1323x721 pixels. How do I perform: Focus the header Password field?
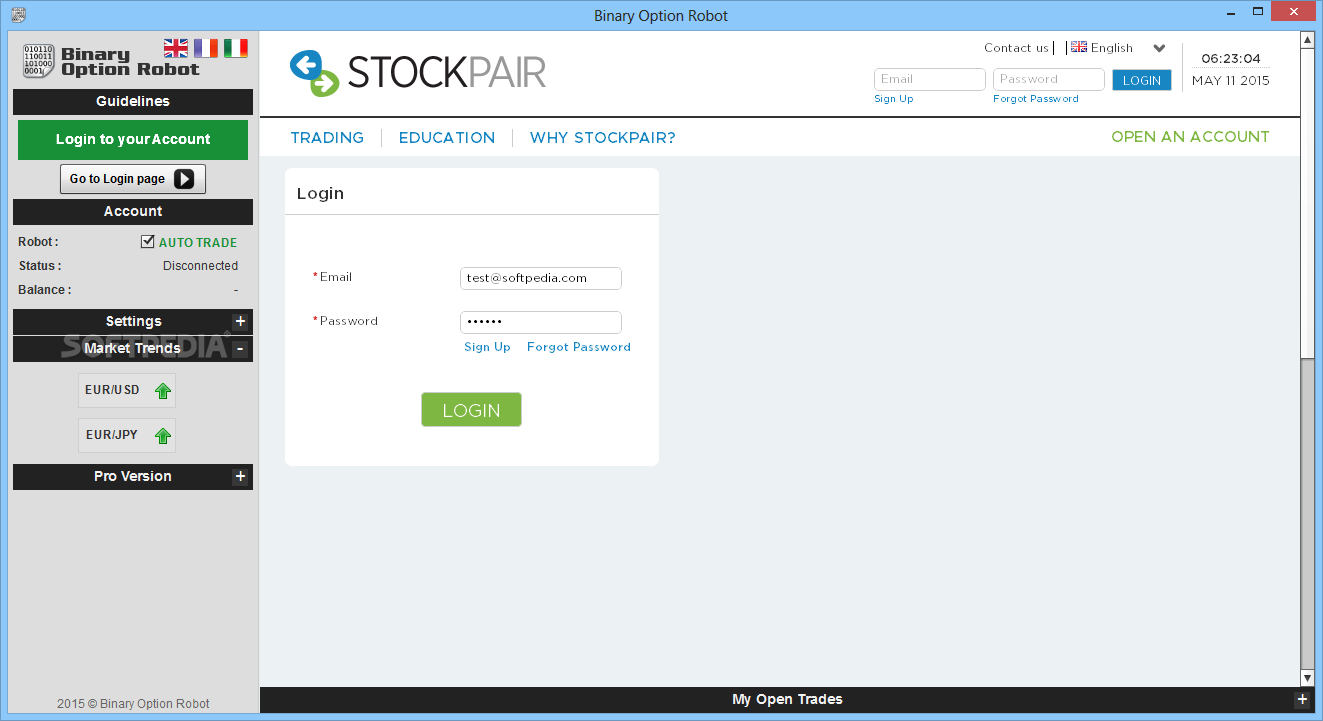pos(1049,79)
